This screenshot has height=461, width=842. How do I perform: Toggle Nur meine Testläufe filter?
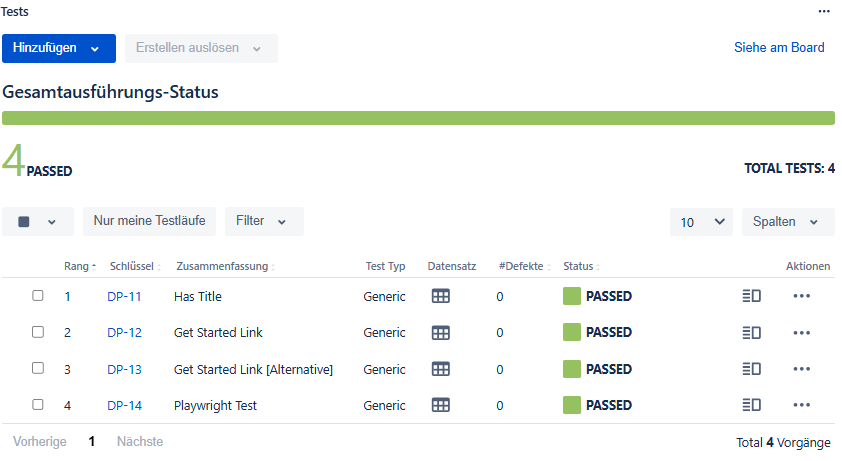(149, 221)
